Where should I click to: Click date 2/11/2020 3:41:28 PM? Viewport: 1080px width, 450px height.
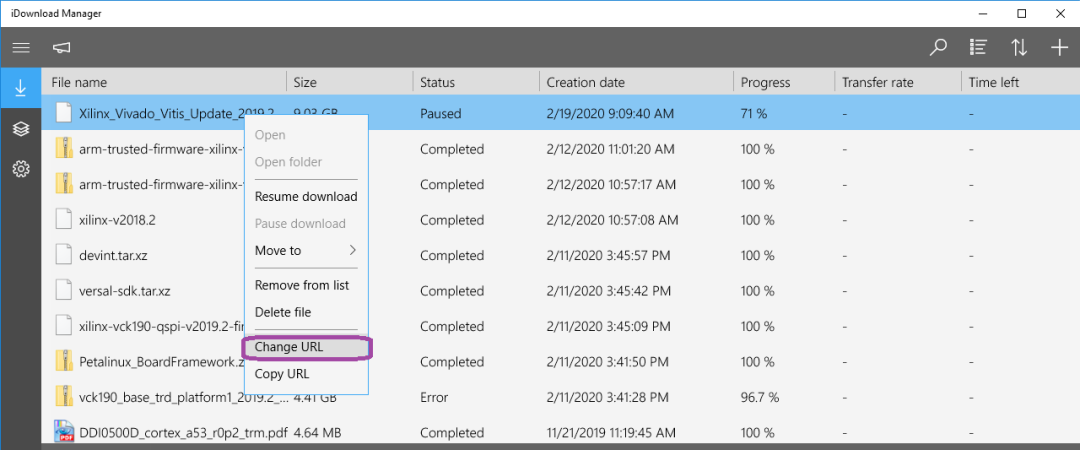tap(608, 397)
